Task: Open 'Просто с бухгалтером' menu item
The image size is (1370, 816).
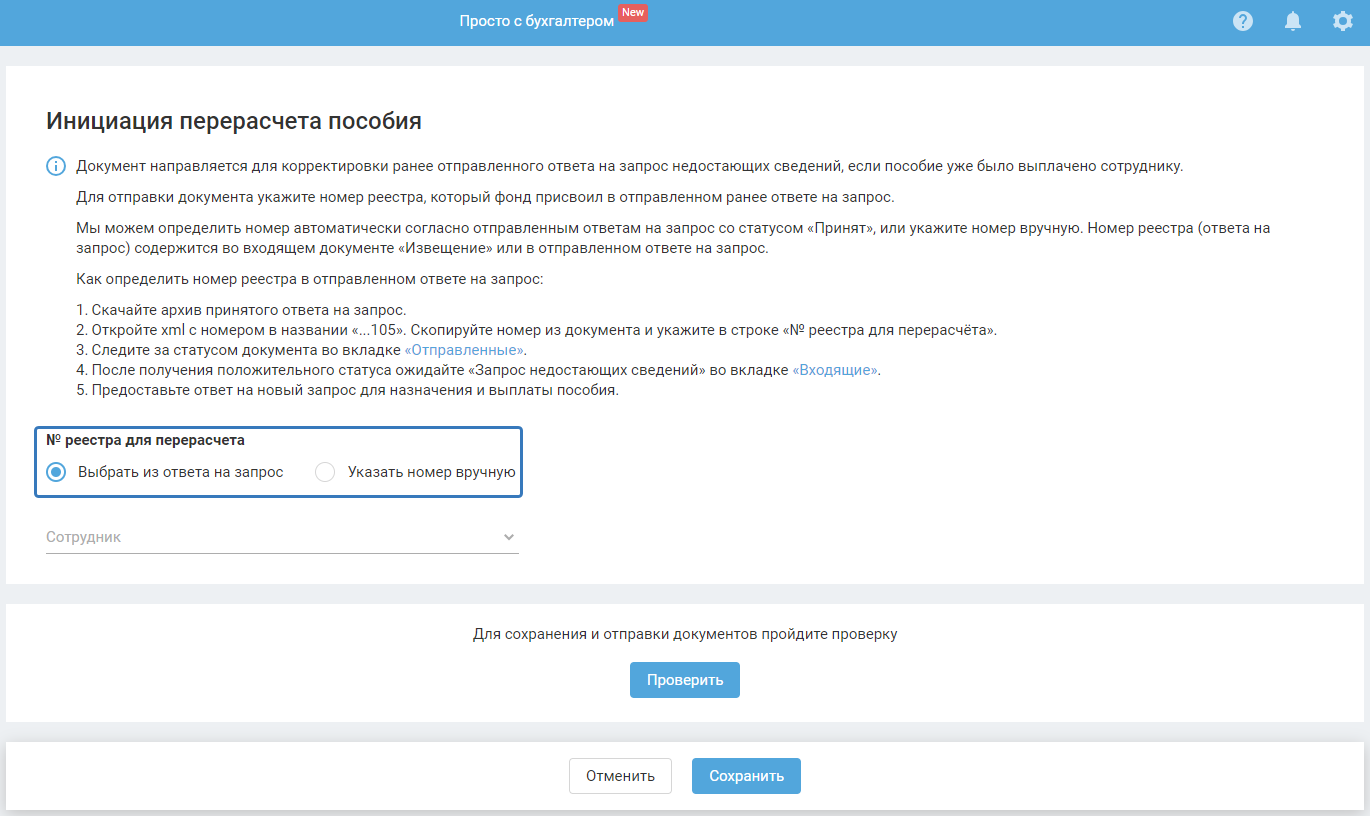Action: coord(537,21)
